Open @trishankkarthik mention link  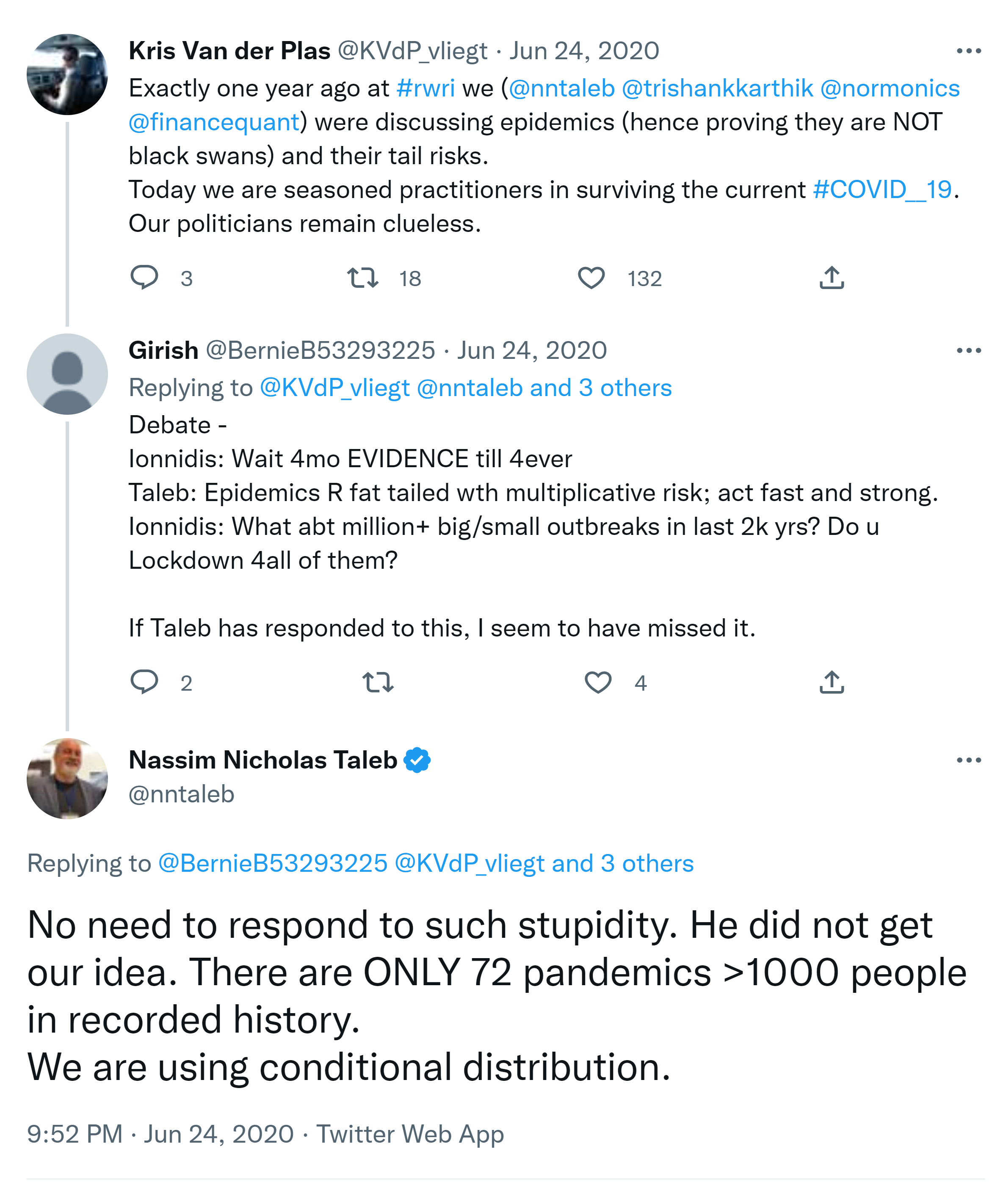pos(717,88)
